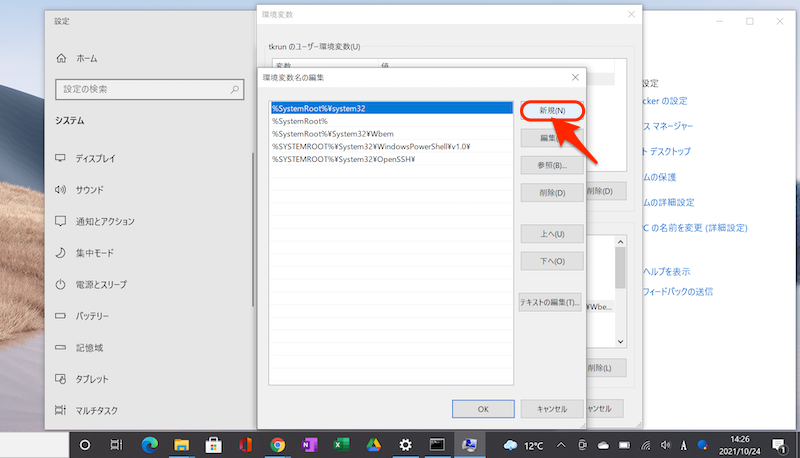The height and width of the screenshot is (458, 800).
Task: Click the 新規(N) button
Action: pyautogui.click(x=552, y=110)
